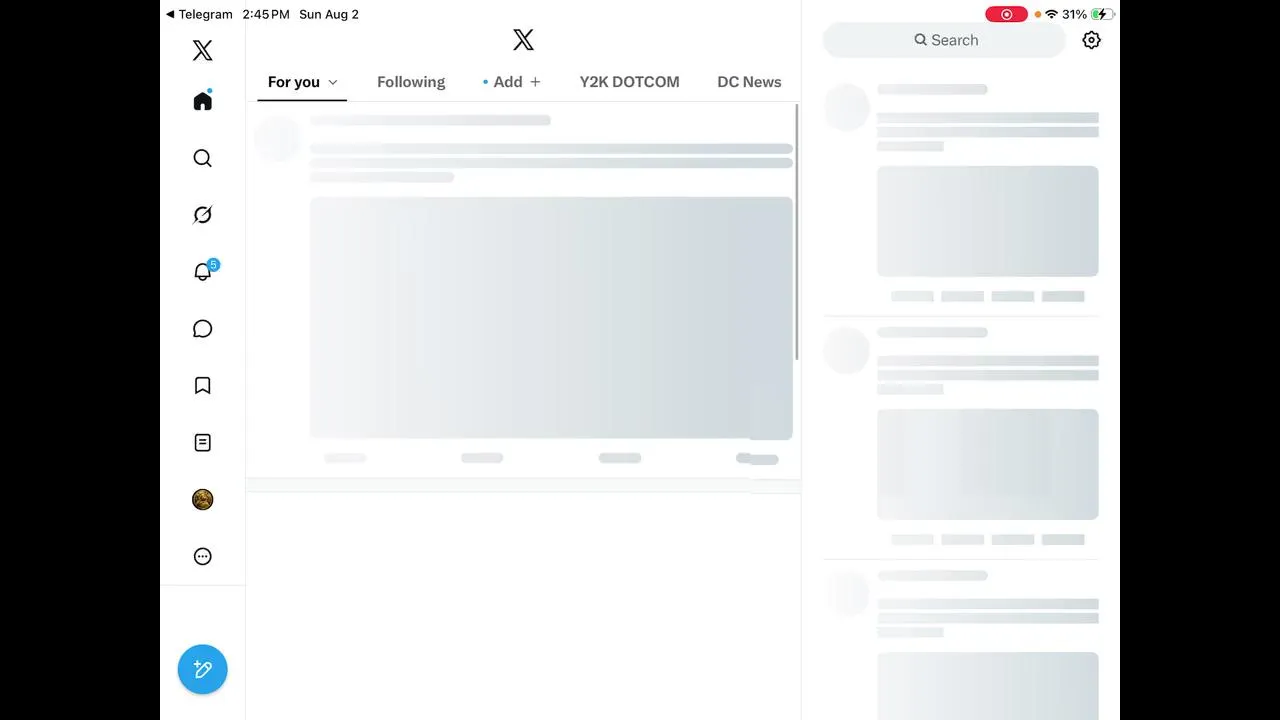Click the Search field

coord(944,40)
